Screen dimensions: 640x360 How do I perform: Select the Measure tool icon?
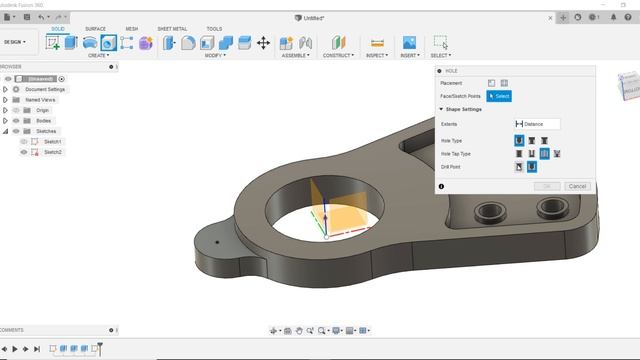(x=377, y=42)
